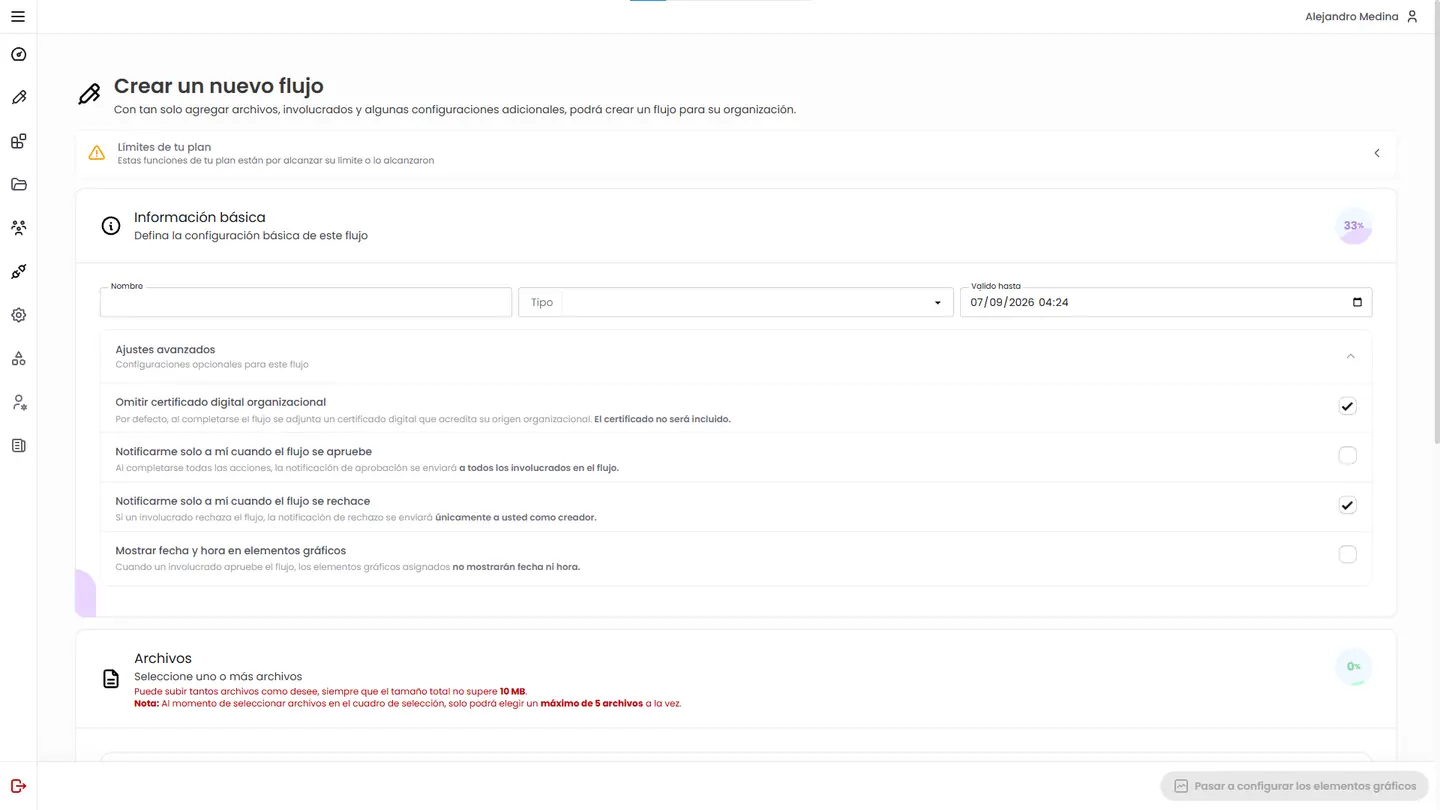Viewport: 1440px width, 810px height.
Task: Click the "Crear un nuevo flujo" heading
Action: point(219,86)
